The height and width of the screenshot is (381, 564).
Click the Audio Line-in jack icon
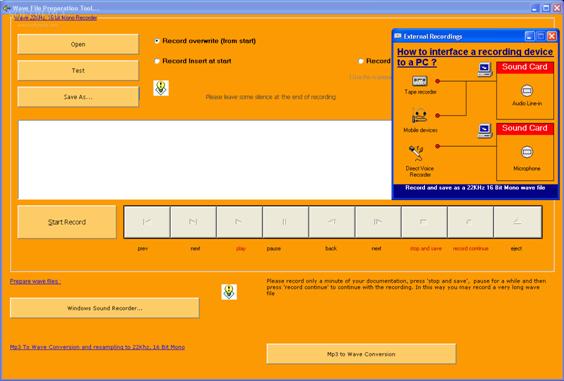(527, 91)
